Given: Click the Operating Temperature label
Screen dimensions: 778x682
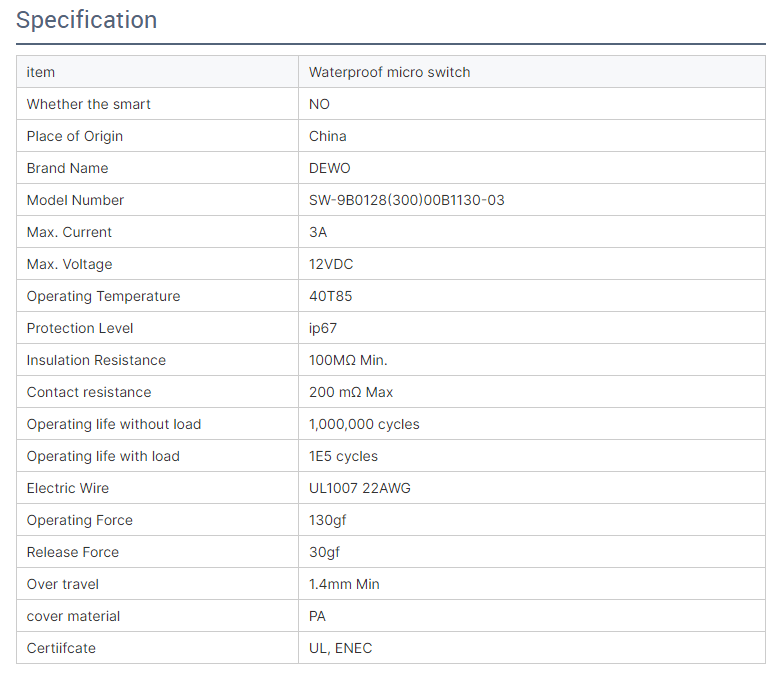Looking at the screenshot, I should click(x=104, y=296).
